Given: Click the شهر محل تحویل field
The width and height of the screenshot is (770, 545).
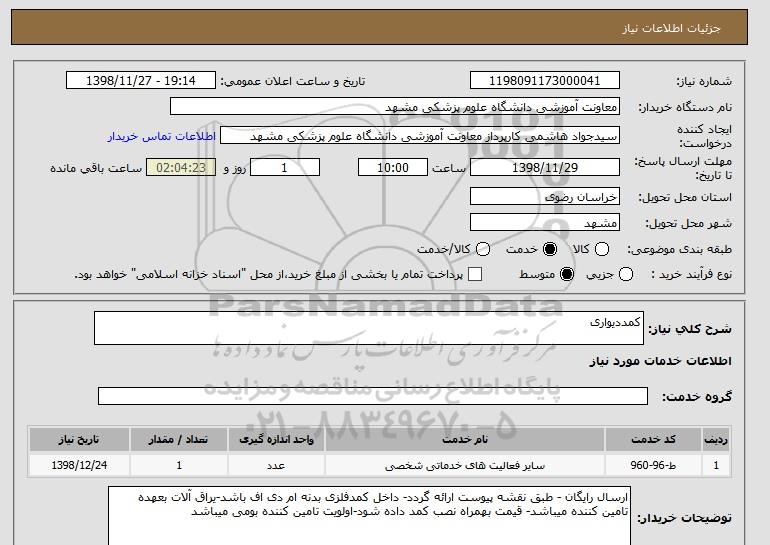Looking at the screenshot, I should click(545, 222).
